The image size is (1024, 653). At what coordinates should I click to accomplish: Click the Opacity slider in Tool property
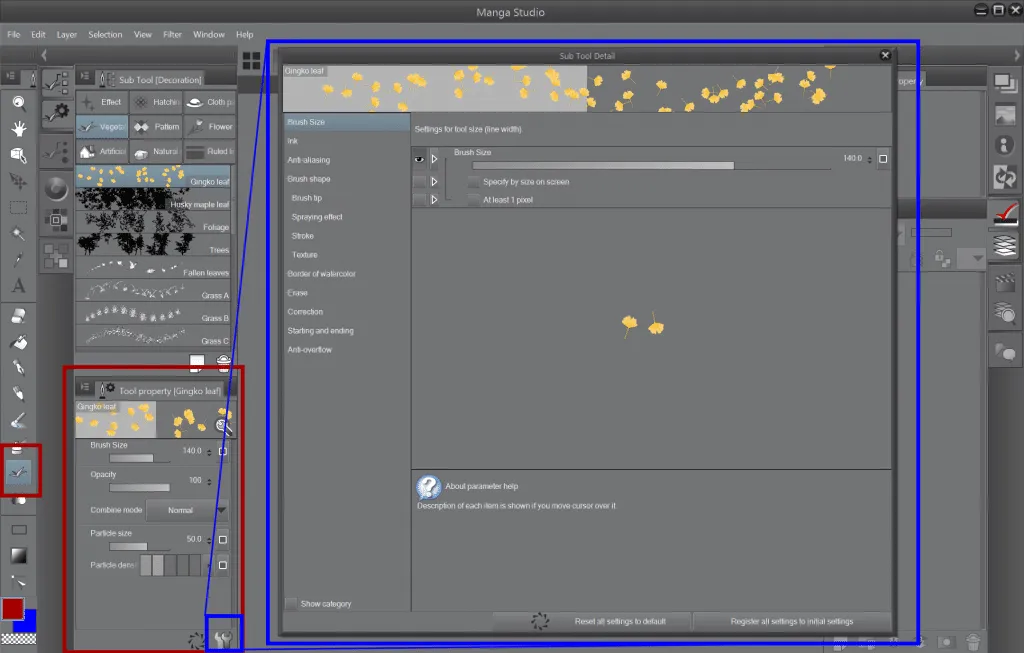coord(139,488)
